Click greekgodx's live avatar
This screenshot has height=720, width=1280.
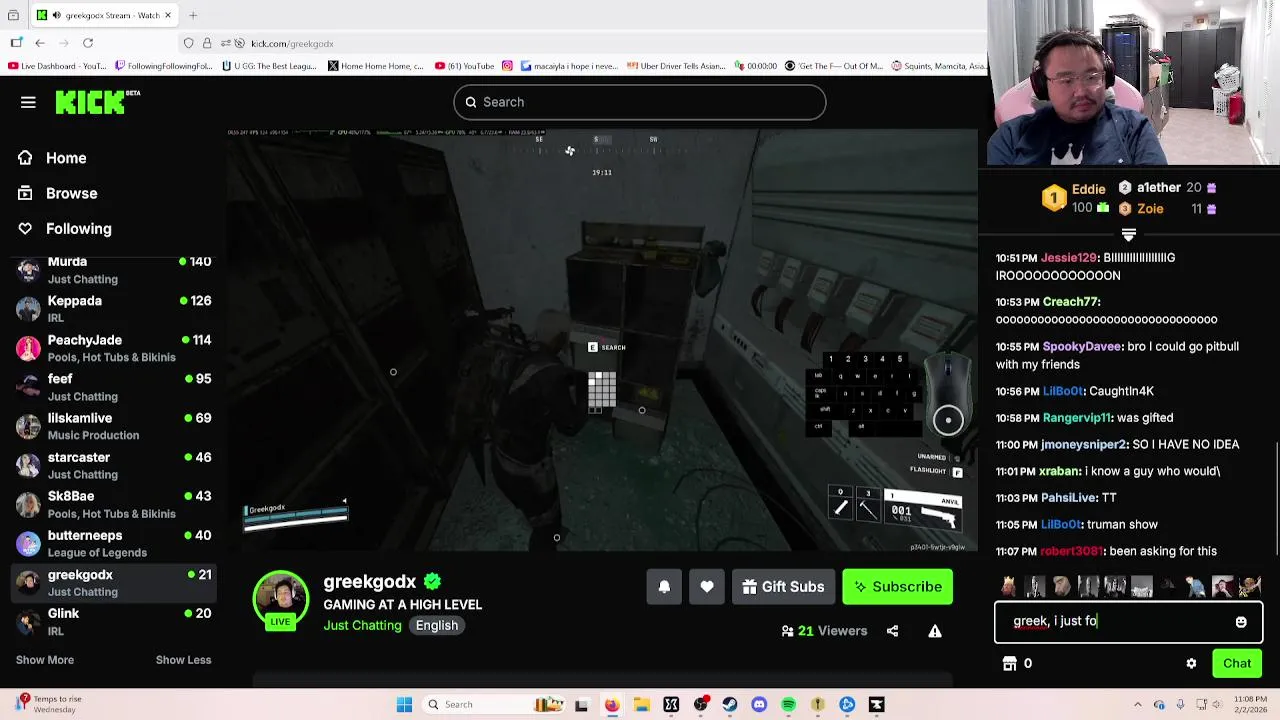coord(280,600)
